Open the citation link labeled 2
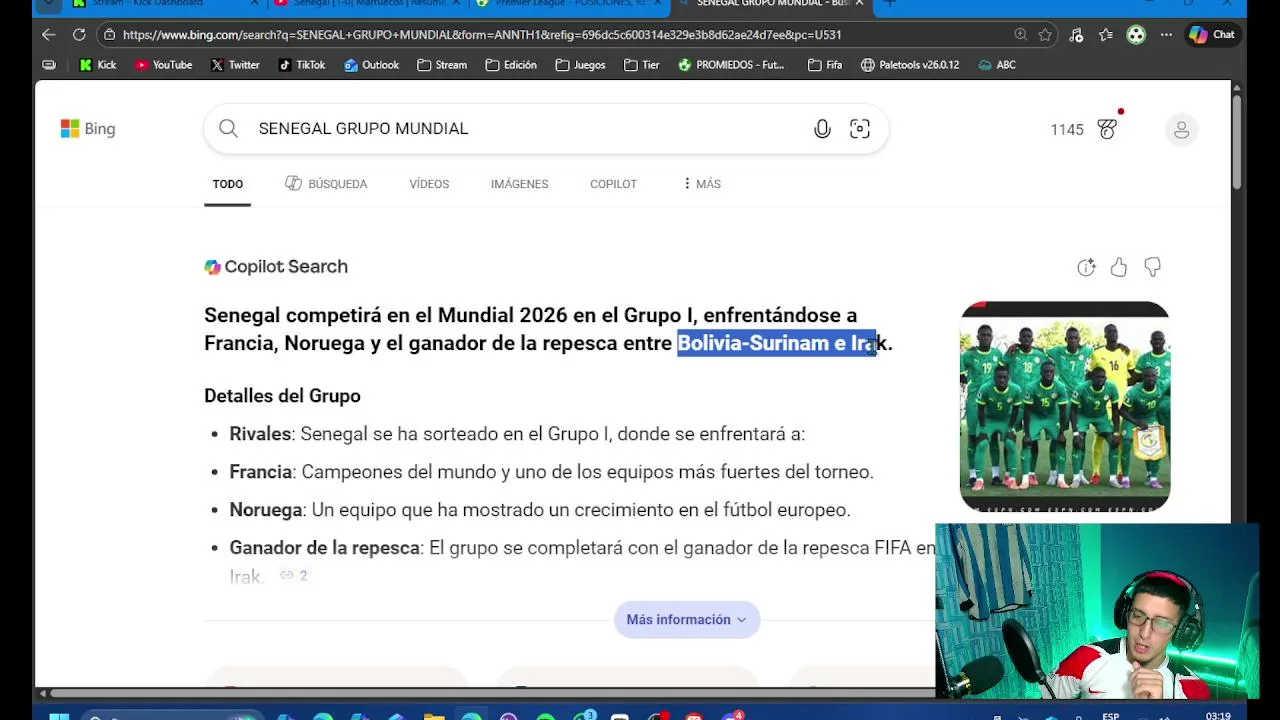The width and height of the screenshot is (1280, 720). click(294, 576)
